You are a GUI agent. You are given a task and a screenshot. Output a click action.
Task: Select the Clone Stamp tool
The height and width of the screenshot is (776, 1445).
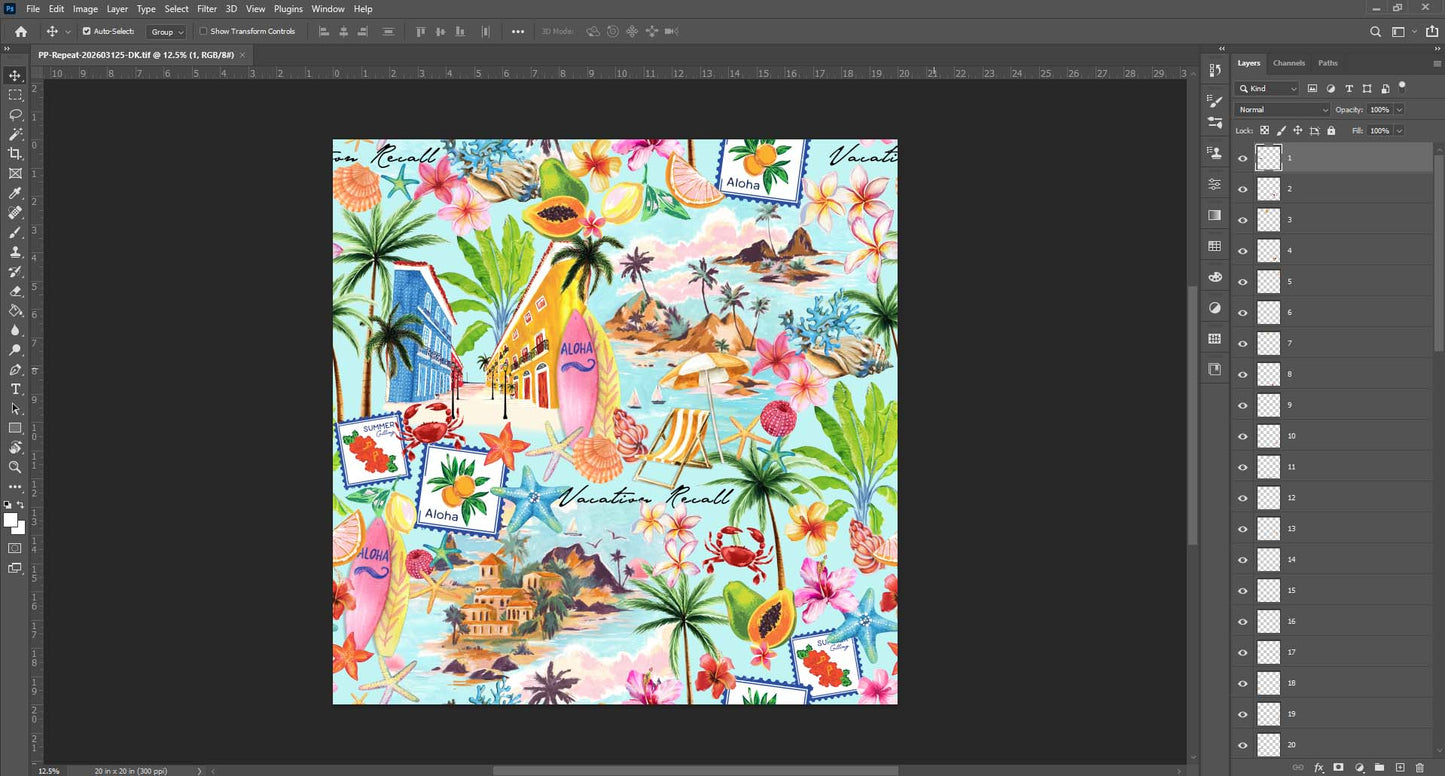click(15, 252)
